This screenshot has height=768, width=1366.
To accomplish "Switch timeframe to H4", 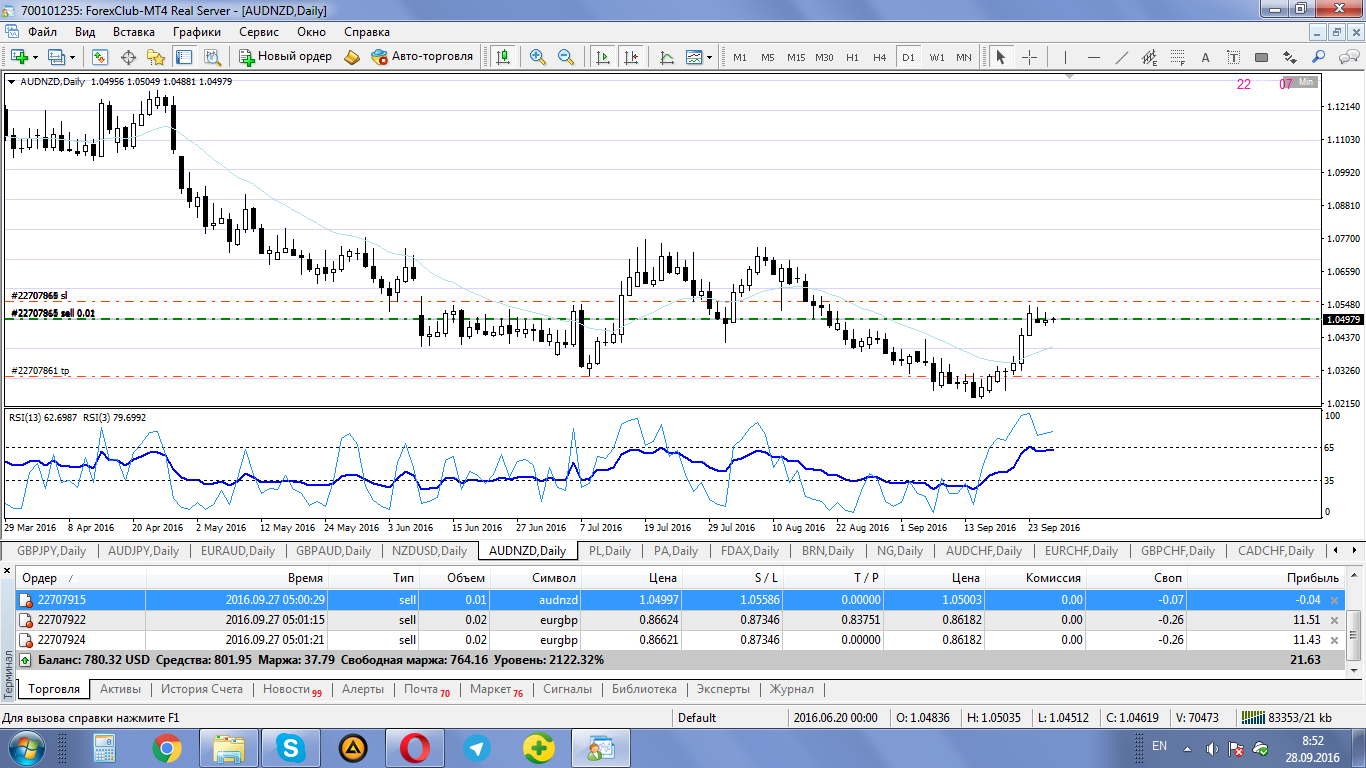I will pyautogui.click(x=880, y=57).
